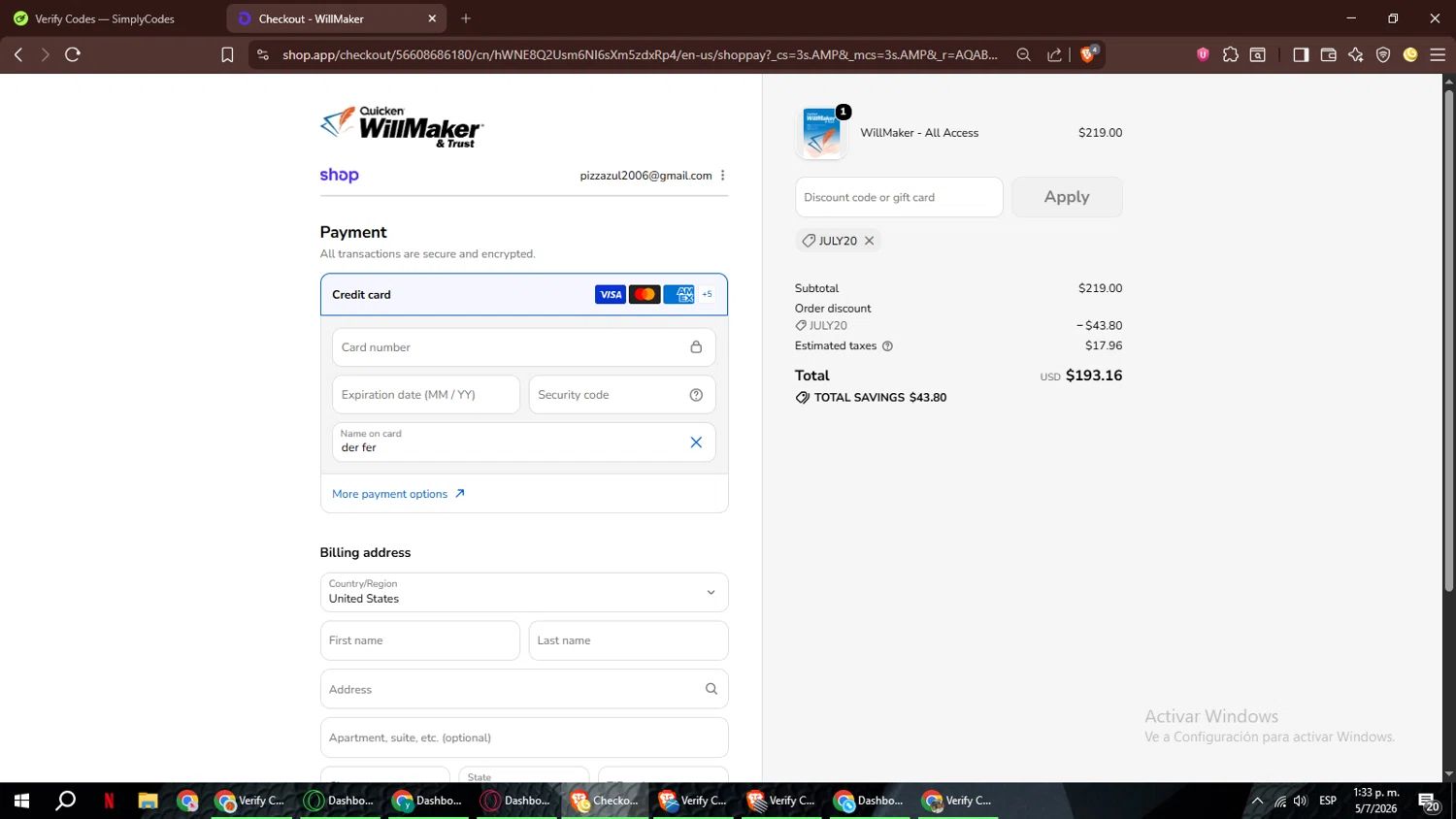
Task: Open the Leo AI sparkle icon
Action: tap(1356, 54)
